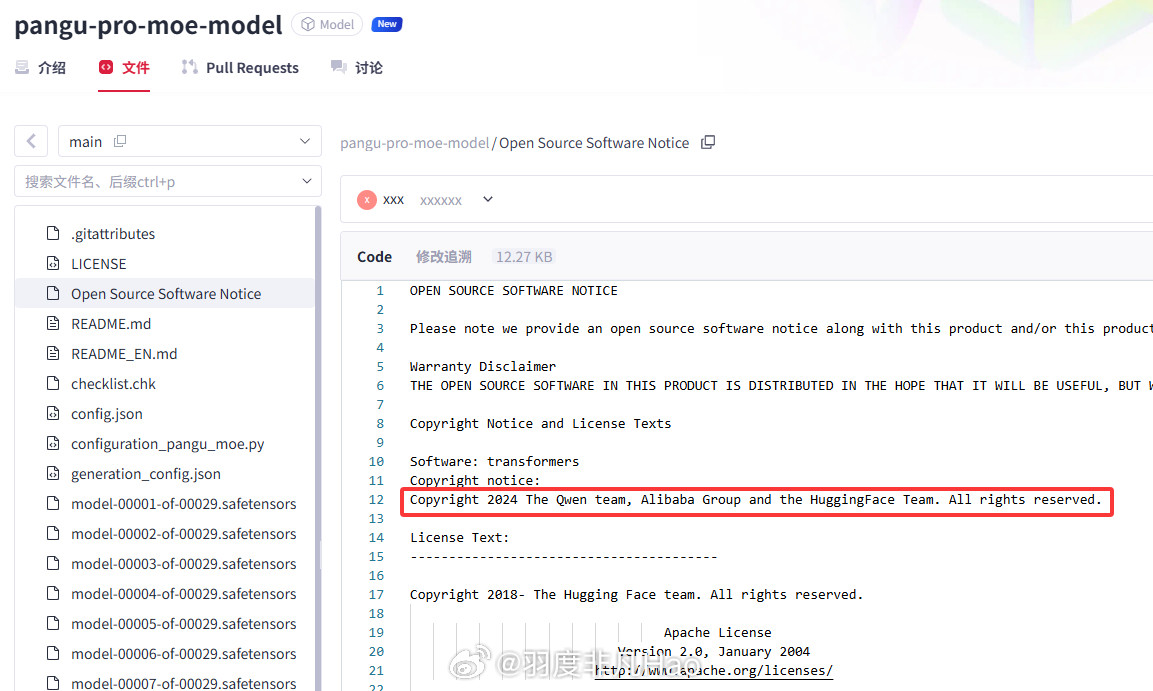Click the file list vertical scrollbar

pos(318,448)
